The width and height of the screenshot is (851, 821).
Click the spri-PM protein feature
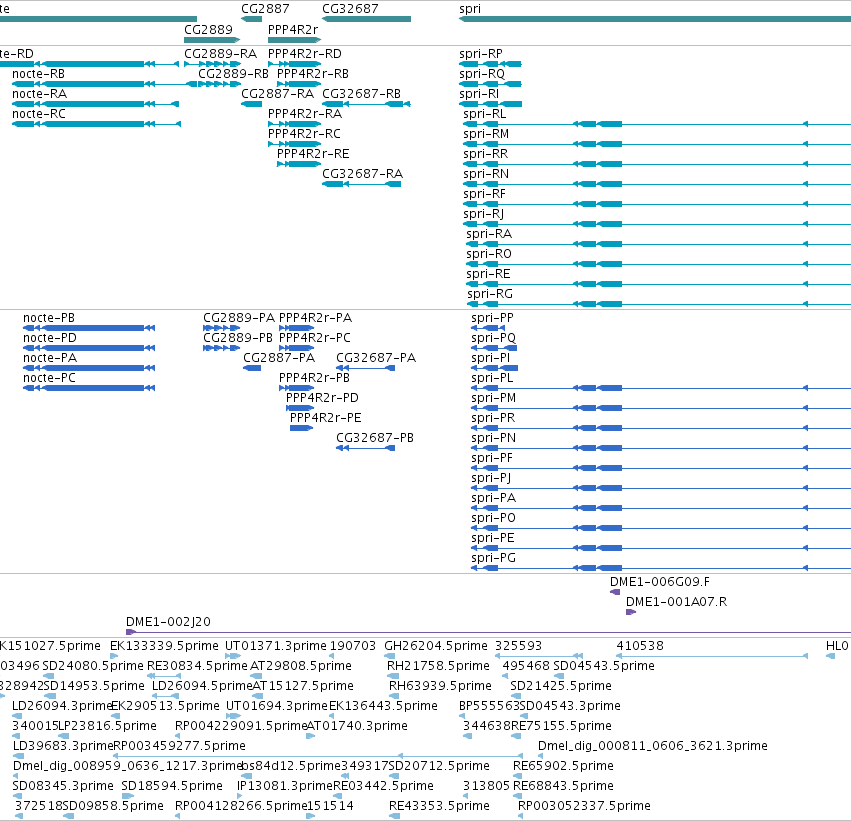coord(661,409)
